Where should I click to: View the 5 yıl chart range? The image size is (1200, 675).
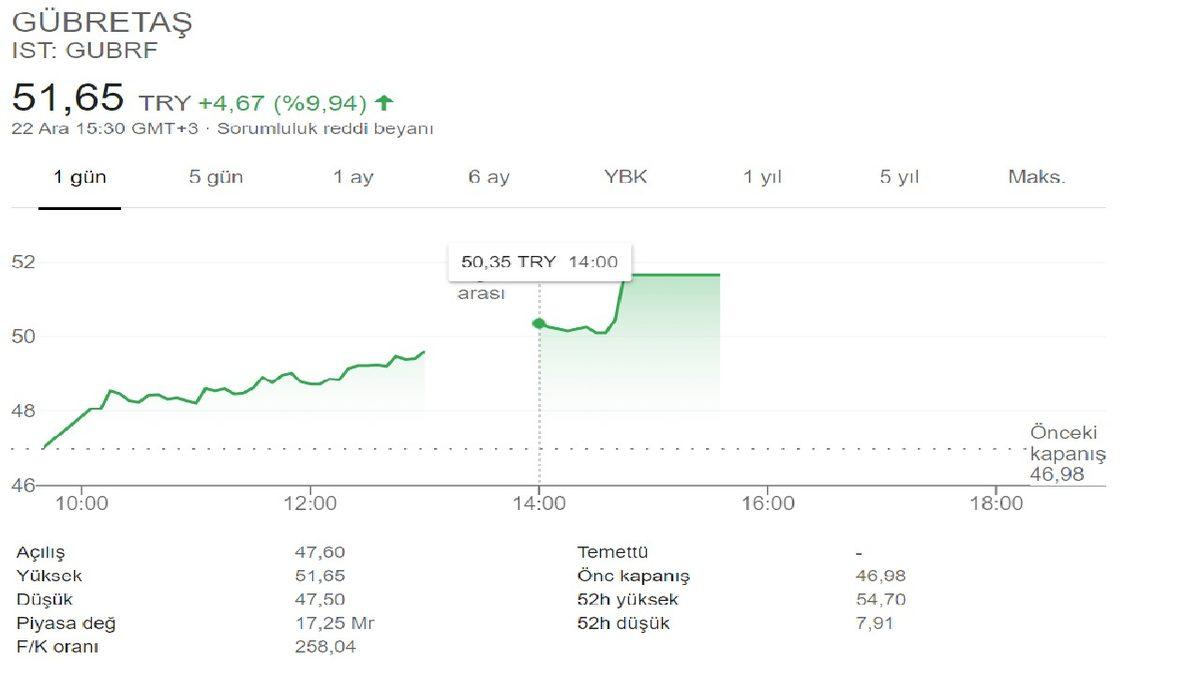point(899,178)
